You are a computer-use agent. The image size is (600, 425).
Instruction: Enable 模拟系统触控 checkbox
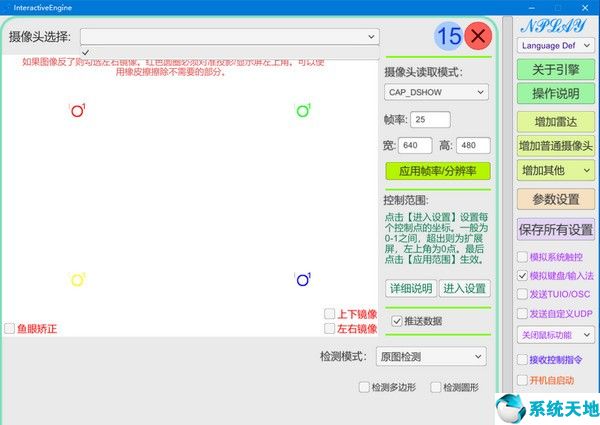point(522,257)
